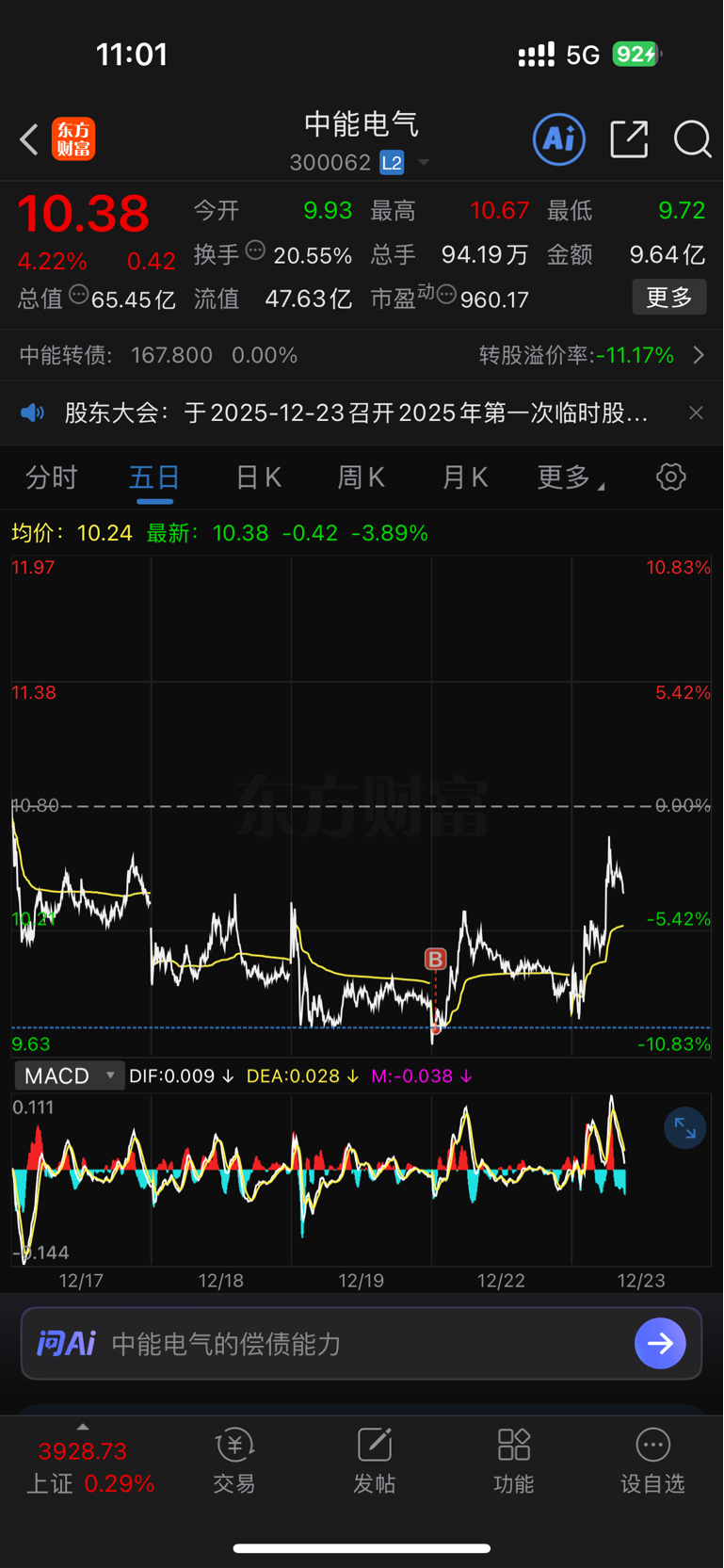Show info for 换手 turnover rate
The image size is (724, 1568).
[255, 251]
